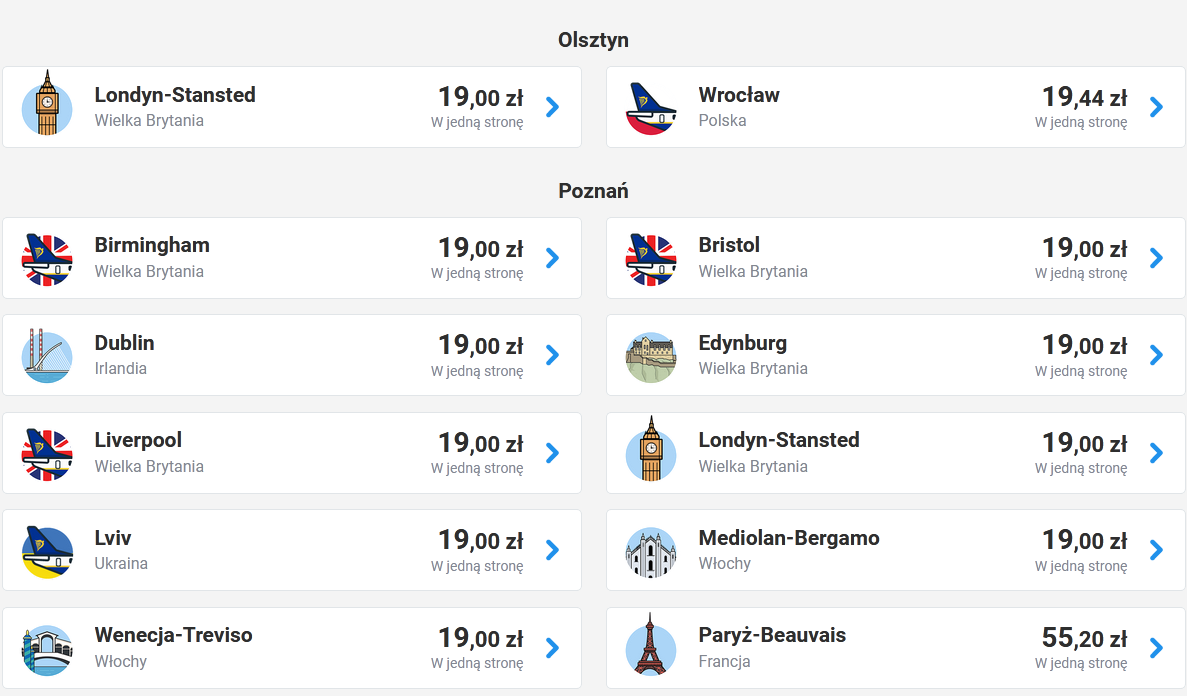
Task: Click the Big Ben icon under Olsztyn
Action: [x=47, y=104]
